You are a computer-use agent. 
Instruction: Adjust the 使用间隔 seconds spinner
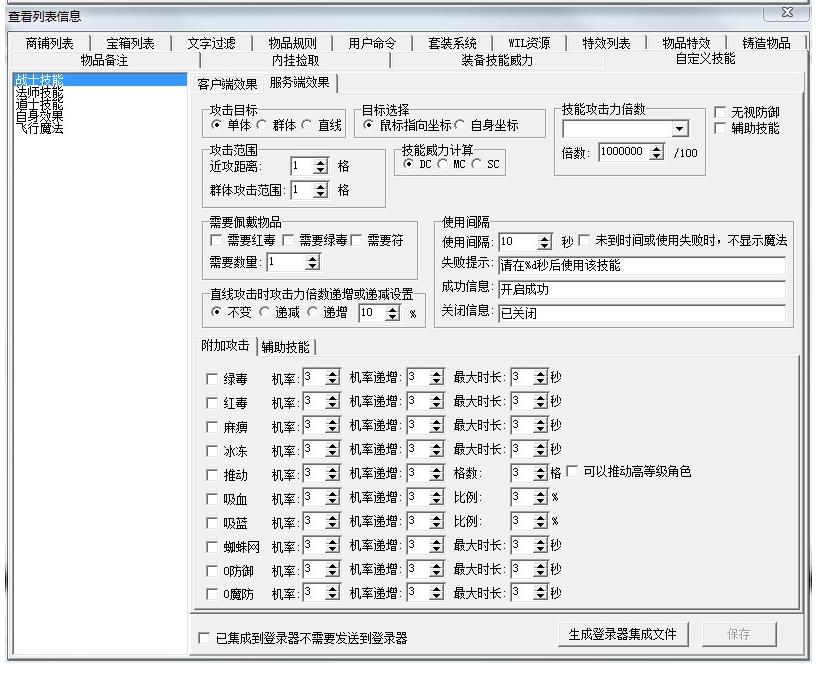(544, 242)
